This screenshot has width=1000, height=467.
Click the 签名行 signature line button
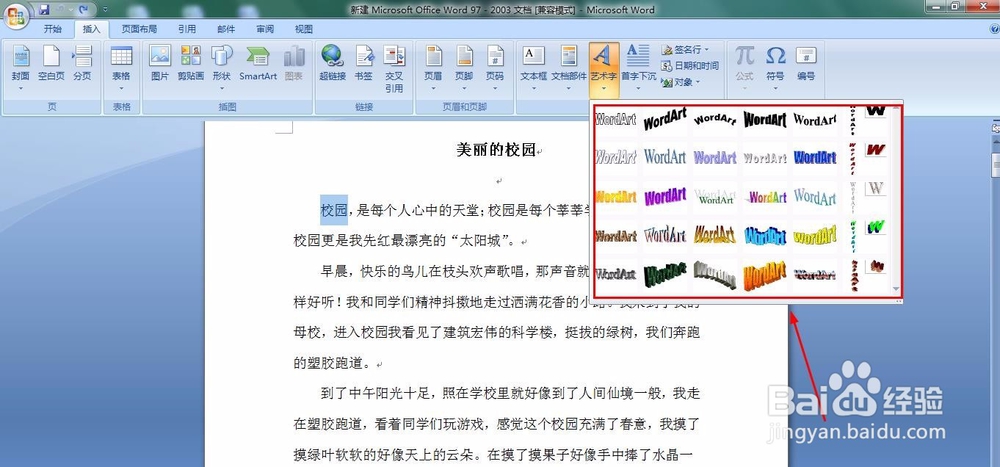[685, 49]
